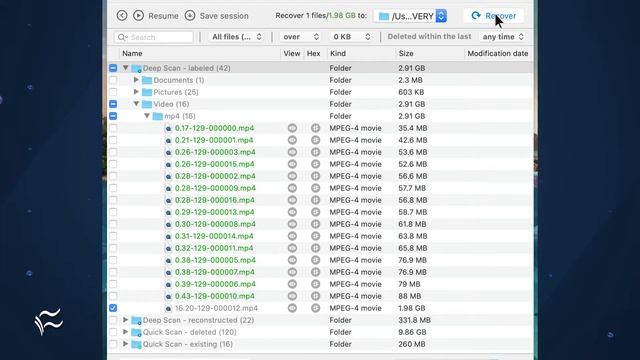640x360 pixels.
Task: Preview 0.28-129-000016.mp4 with eye icon
Action: [x=292, y=200]
